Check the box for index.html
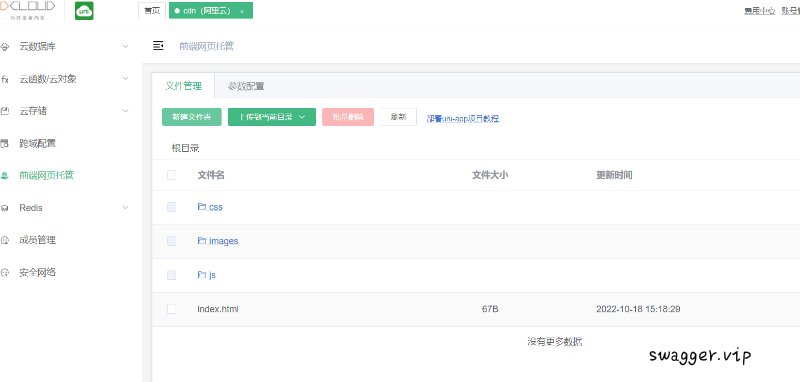This screenshot has width=800, height=382. click(171, 309)
